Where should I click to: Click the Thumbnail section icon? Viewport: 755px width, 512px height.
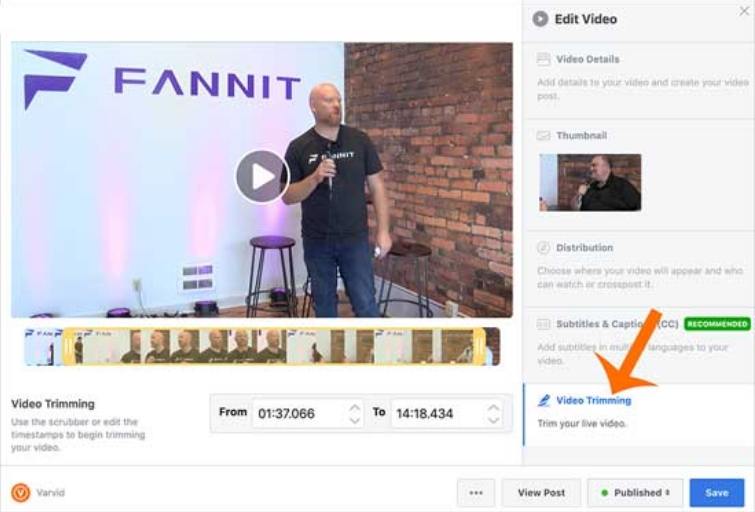click(543, 135)
